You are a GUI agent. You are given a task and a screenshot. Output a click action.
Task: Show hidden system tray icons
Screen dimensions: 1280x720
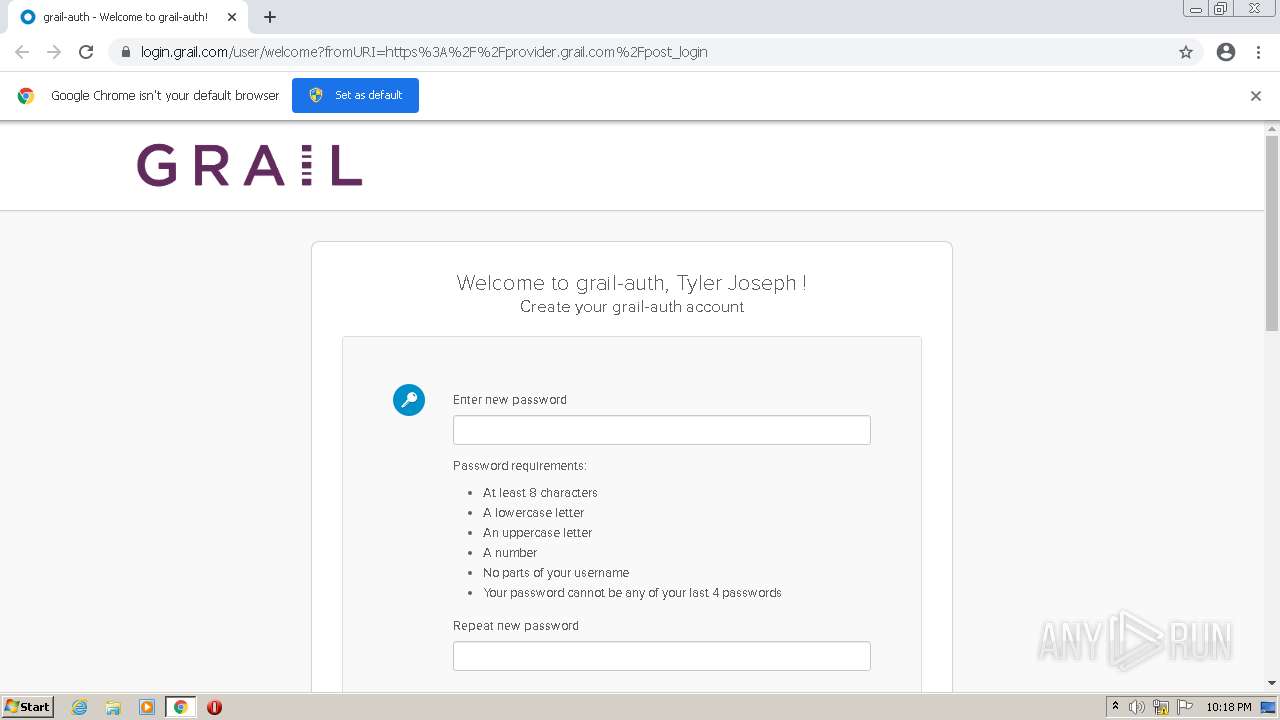tap(1116, 707)
